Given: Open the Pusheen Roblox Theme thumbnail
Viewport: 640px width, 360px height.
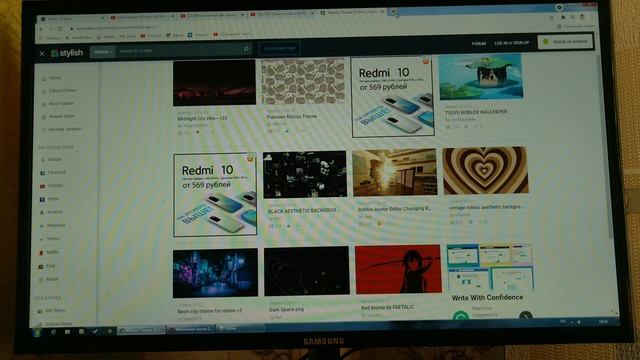Looking at the screenshot, I should (x=303, y=81).
